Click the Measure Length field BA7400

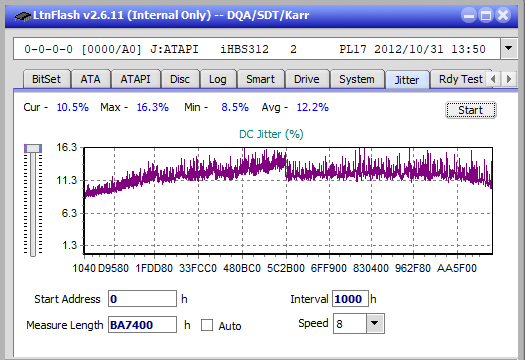tap(142, 325)
